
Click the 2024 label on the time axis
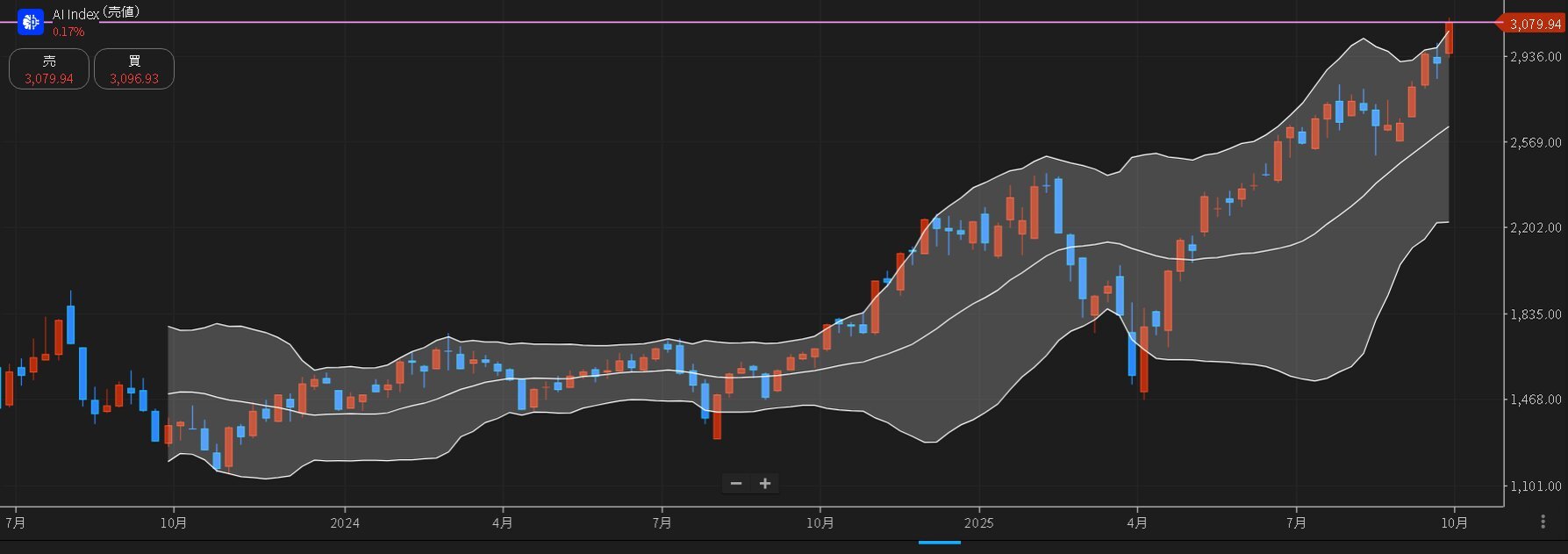point(345,523)
